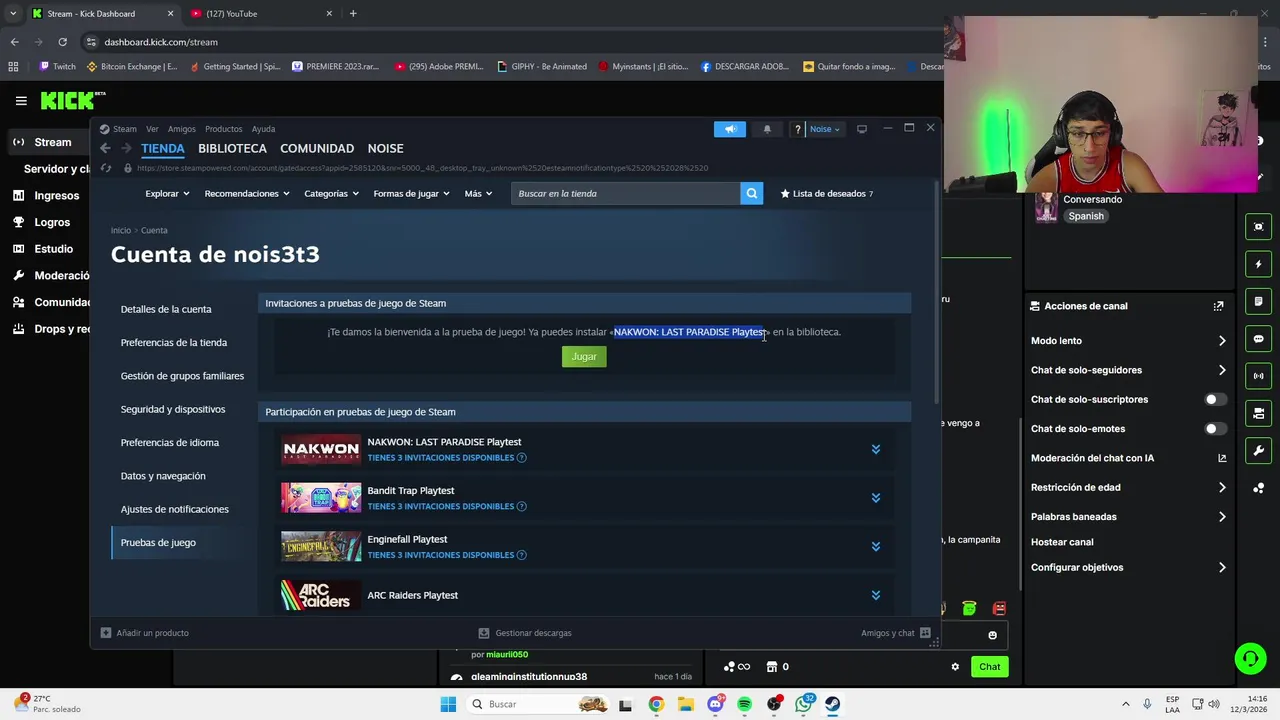Image resolution: width=1280 pixels, height=720 pixels.
Task: Go back with Steam back arrow
Action: [105, 148]
